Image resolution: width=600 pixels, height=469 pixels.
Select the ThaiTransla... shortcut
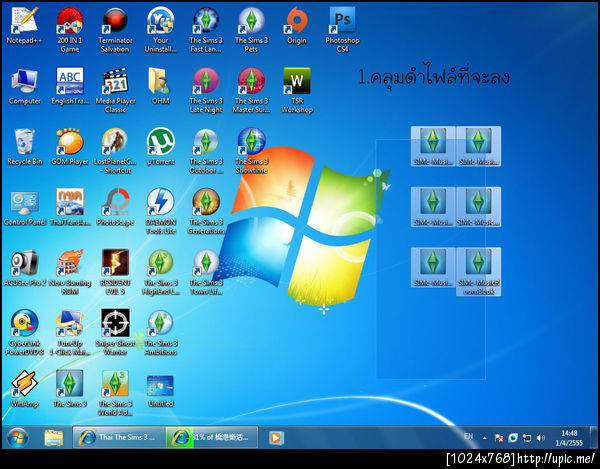coord(70,208)
